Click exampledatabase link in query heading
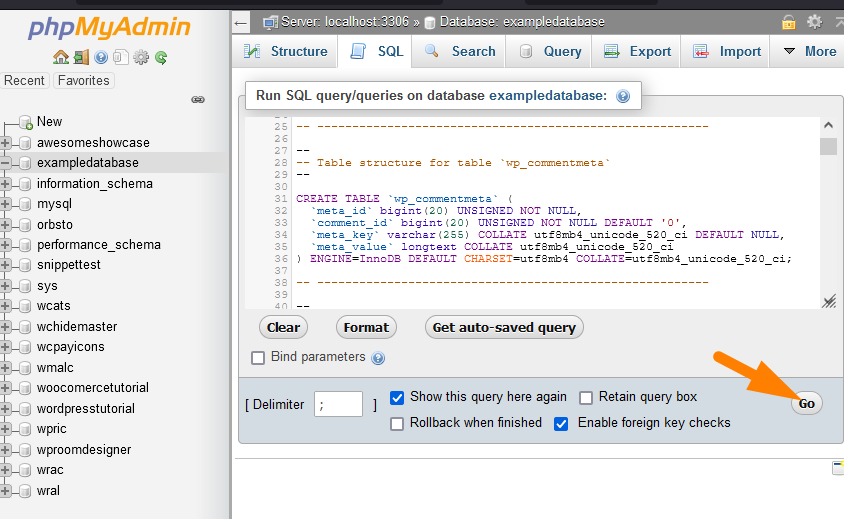844x519 pixels. (547, 96)
